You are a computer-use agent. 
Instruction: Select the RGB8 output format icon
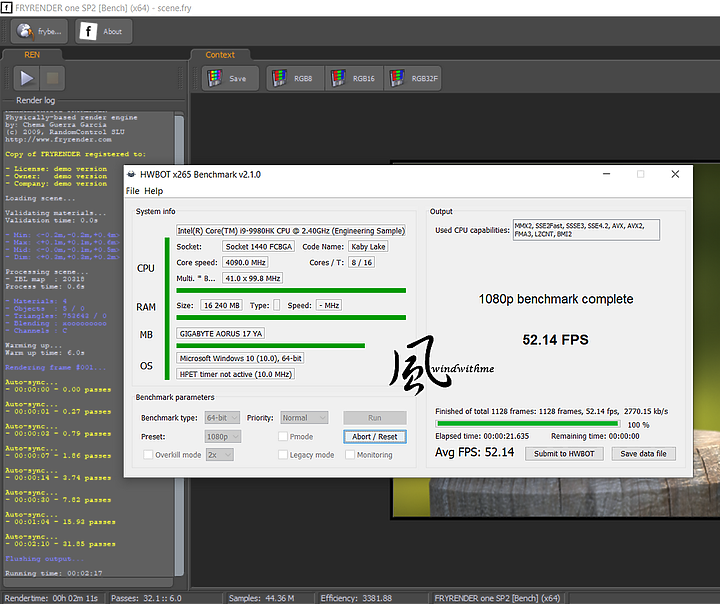[295, 78]
